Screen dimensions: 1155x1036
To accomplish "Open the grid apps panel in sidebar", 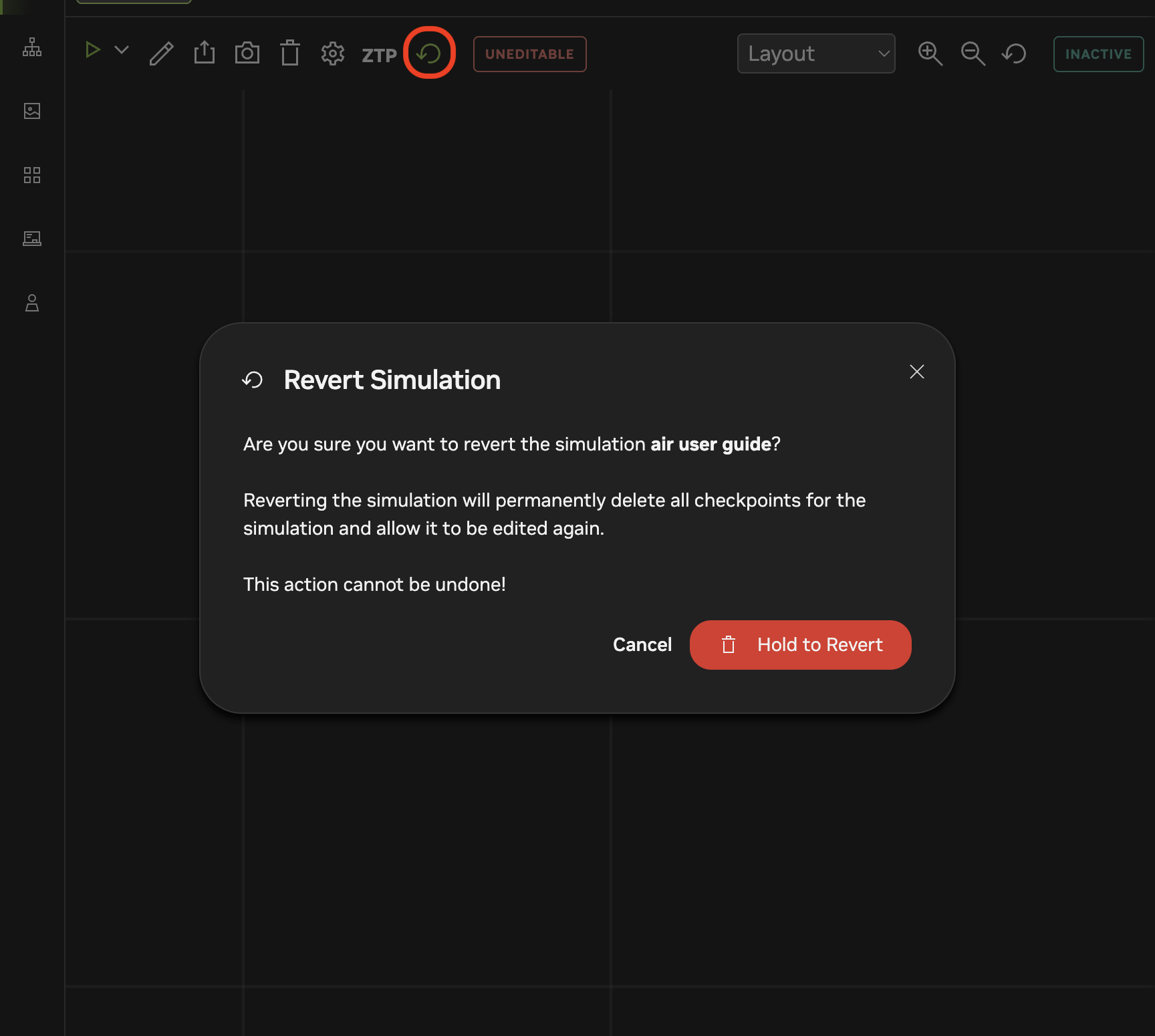I will (31, 175).
